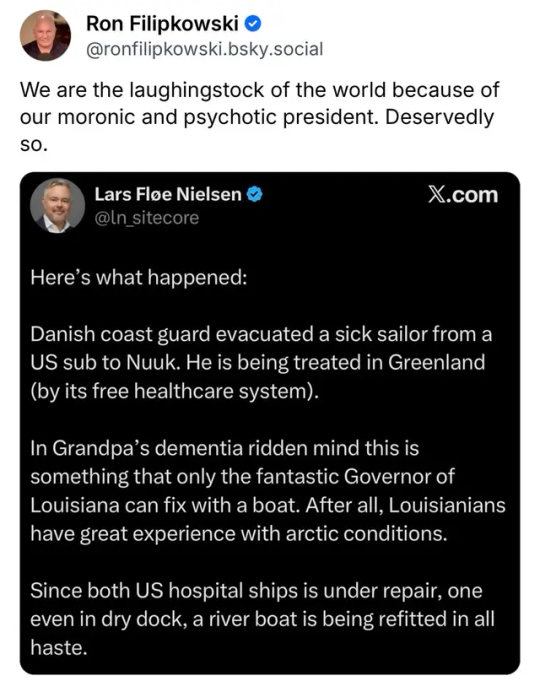Click the X.com source label
540x681 pixels.
463,195
